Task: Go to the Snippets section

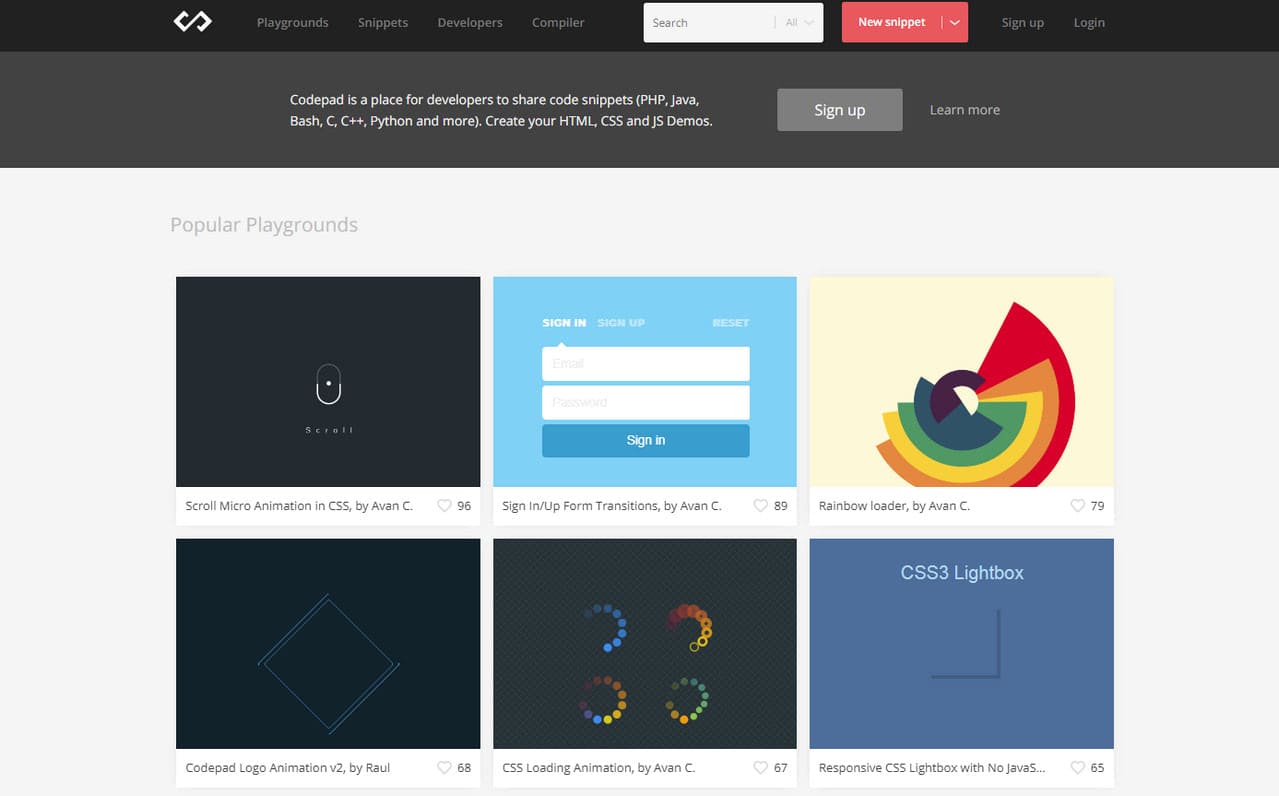Action: pyautogui.click(x=383, y=22)
